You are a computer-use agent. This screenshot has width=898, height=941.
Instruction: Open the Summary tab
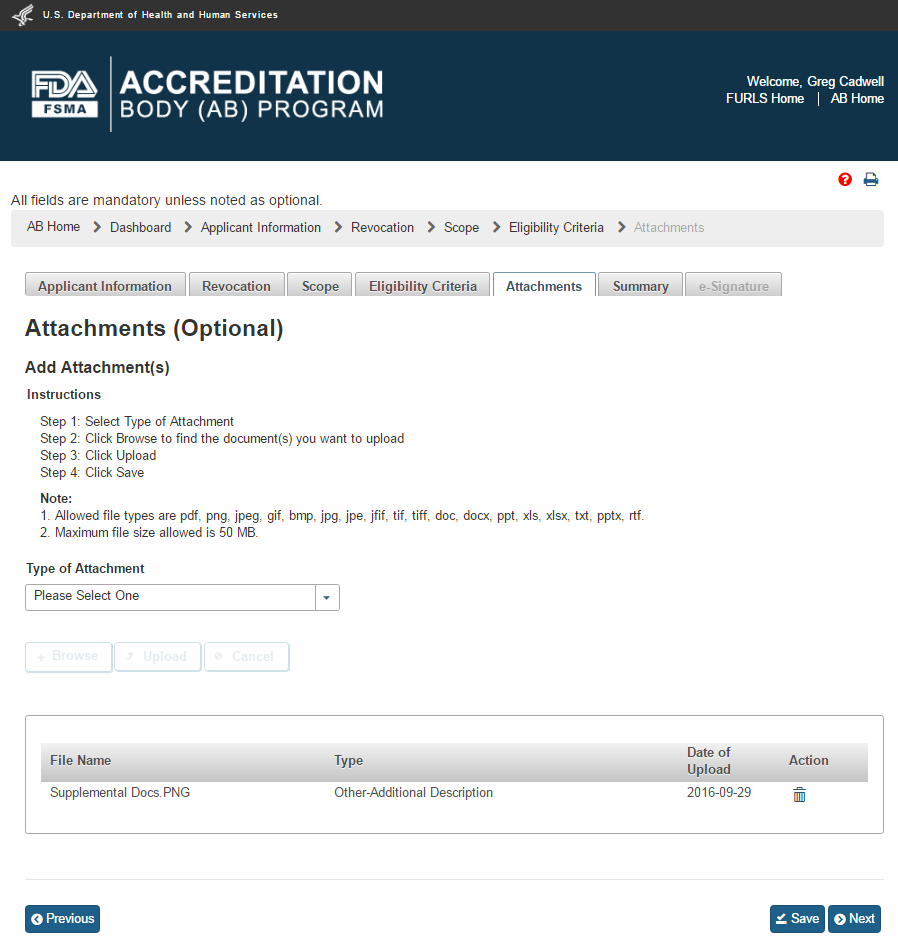[x=640, y=286]
